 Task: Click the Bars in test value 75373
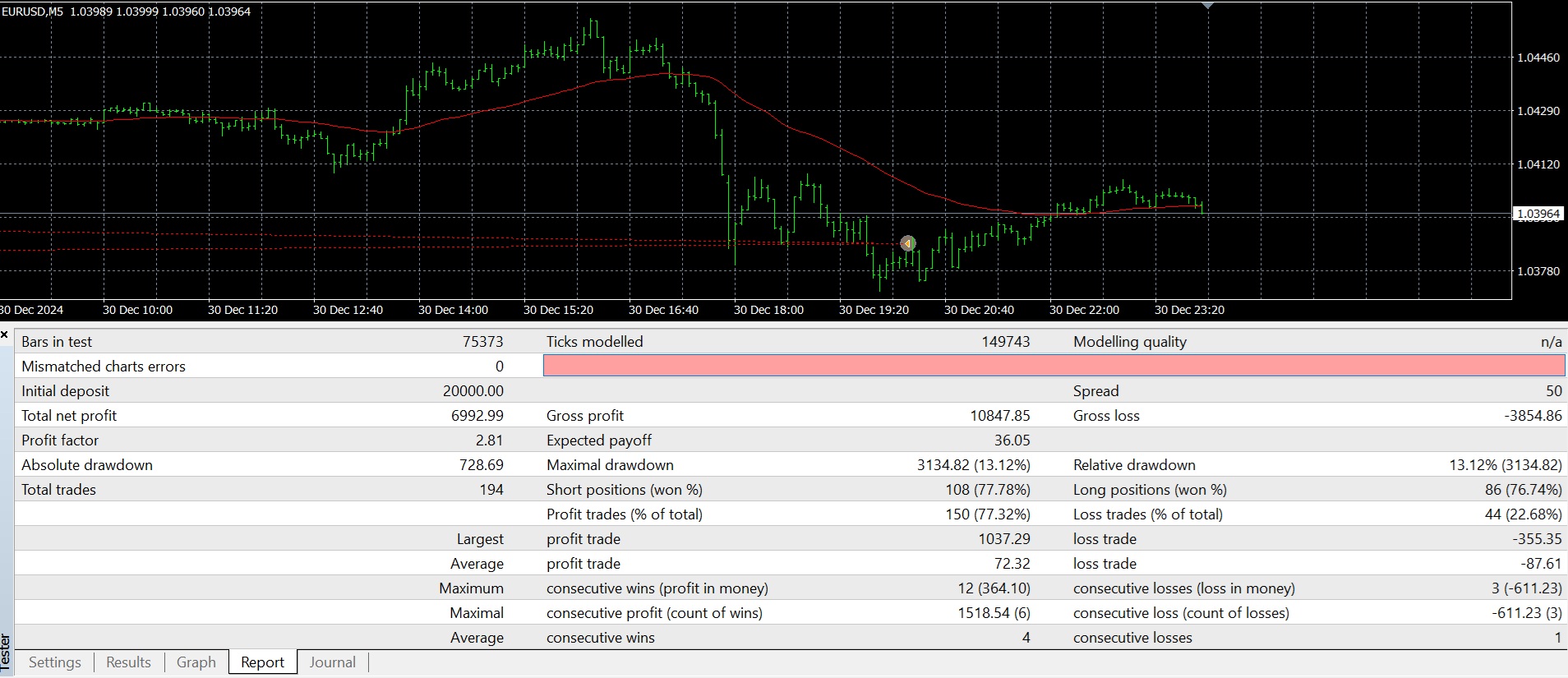pyautogui.click(x=482, y=342)
